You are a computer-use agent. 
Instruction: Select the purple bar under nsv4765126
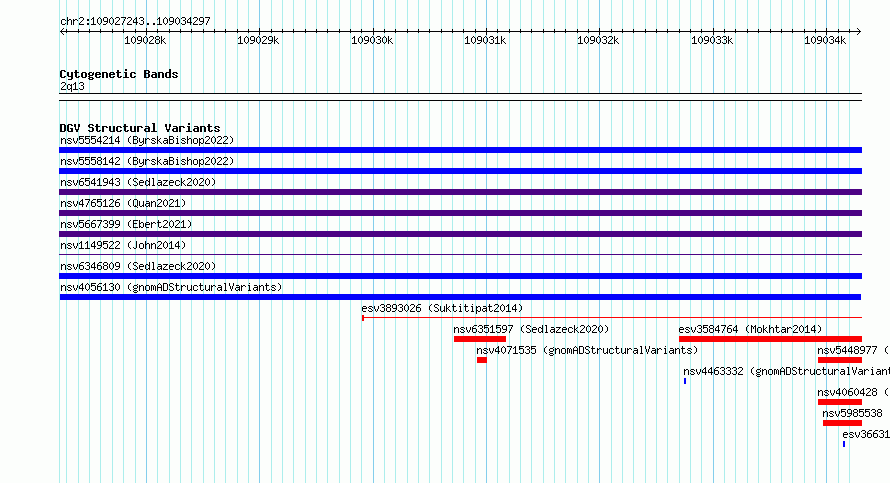[460, 213]
